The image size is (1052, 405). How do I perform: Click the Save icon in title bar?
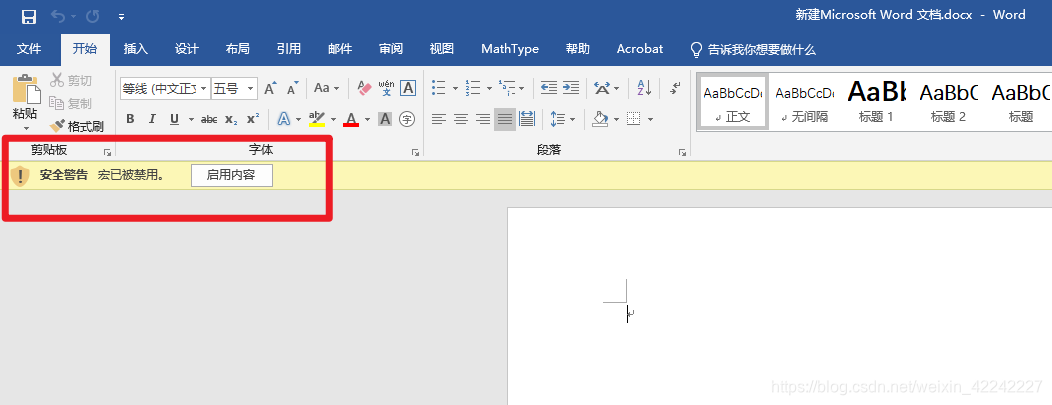tap(29, 17)
